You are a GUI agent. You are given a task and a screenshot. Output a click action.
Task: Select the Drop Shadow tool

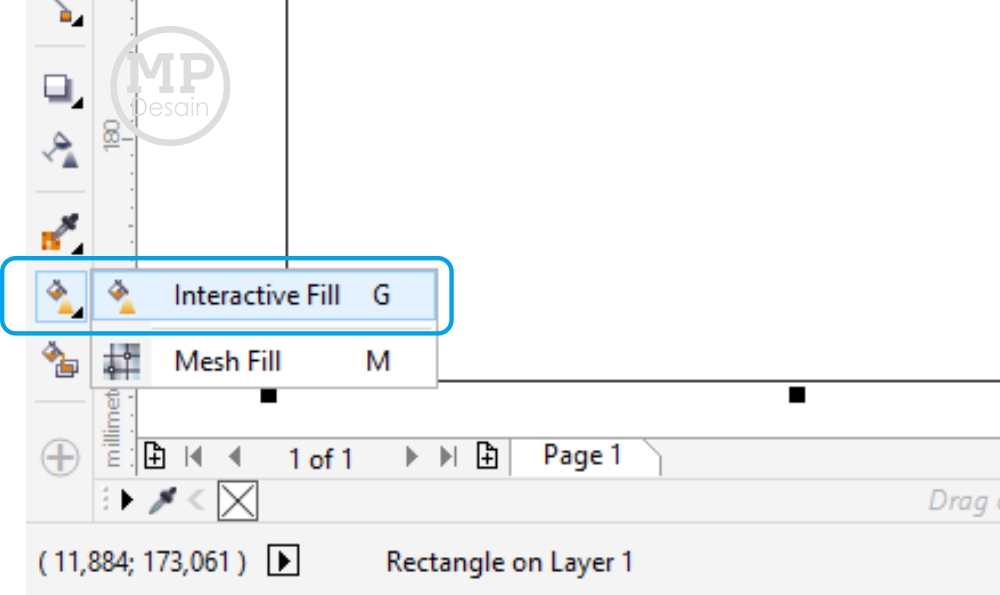tap(61, 90)
